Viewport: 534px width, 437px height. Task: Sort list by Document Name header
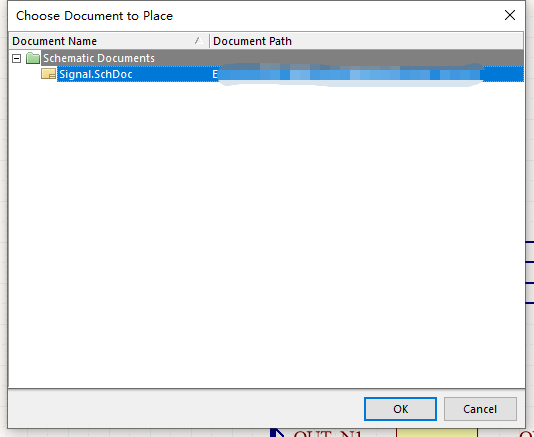click(109, 41)
